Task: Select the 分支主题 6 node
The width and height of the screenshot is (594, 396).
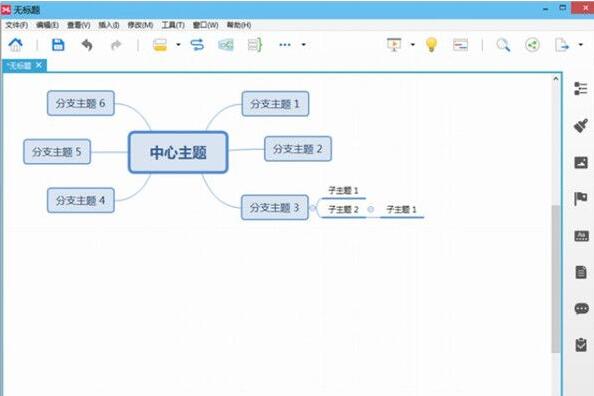Action: pyautogui.click(x=81, y=103)
